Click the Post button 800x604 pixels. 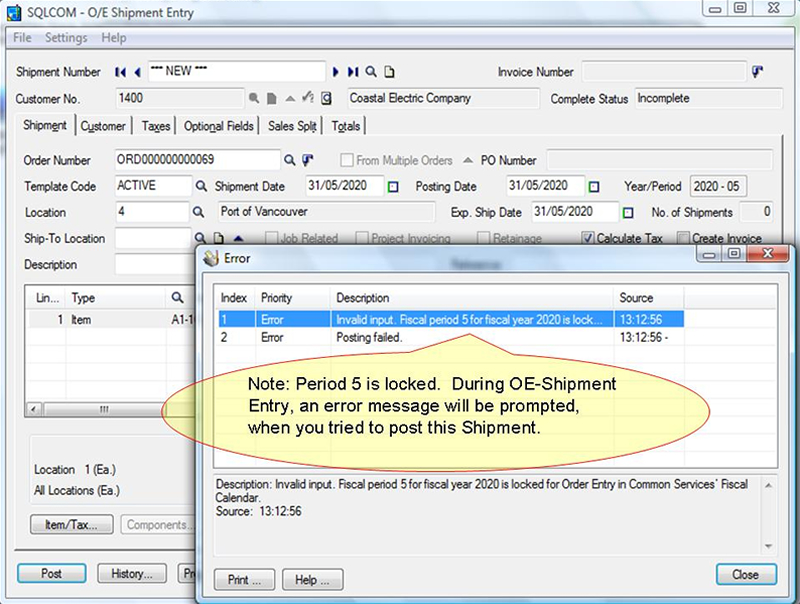[52, 573]
